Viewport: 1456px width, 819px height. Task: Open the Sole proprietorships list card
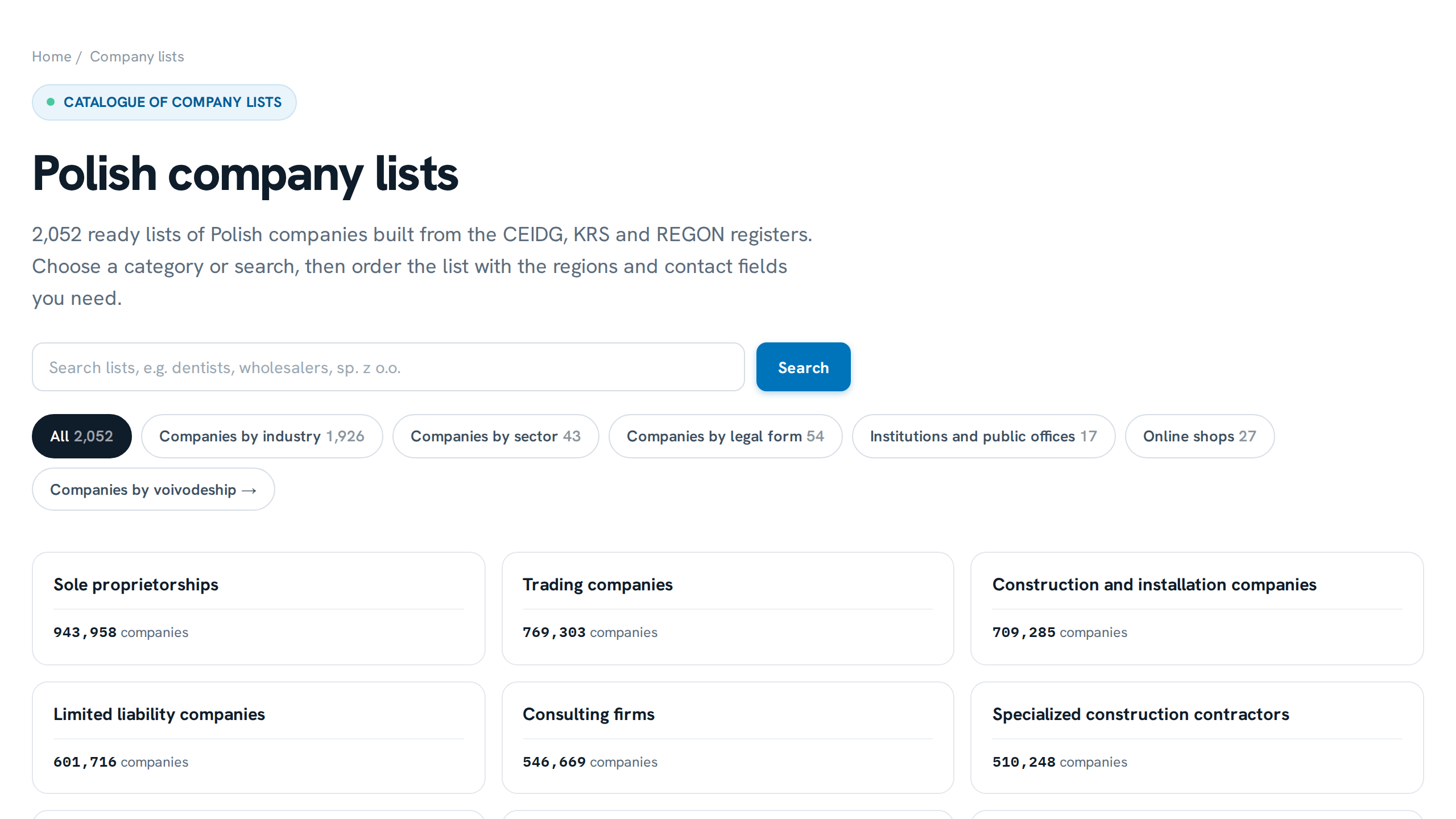[x=259, y=609]
